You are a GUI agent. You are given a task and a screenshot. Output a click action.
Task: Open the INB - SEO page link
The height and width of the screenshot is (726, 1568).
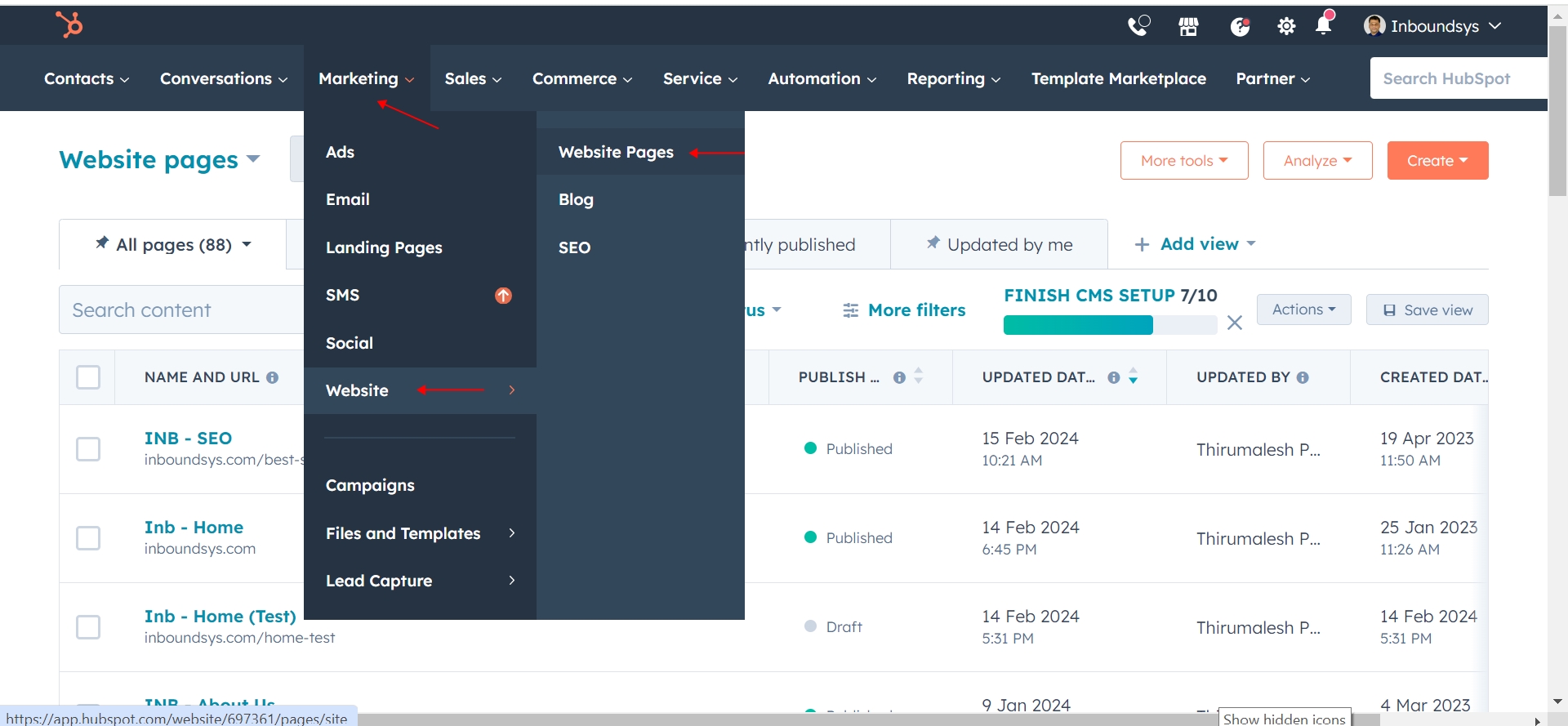pyautogui.click(x=188, y=439)
